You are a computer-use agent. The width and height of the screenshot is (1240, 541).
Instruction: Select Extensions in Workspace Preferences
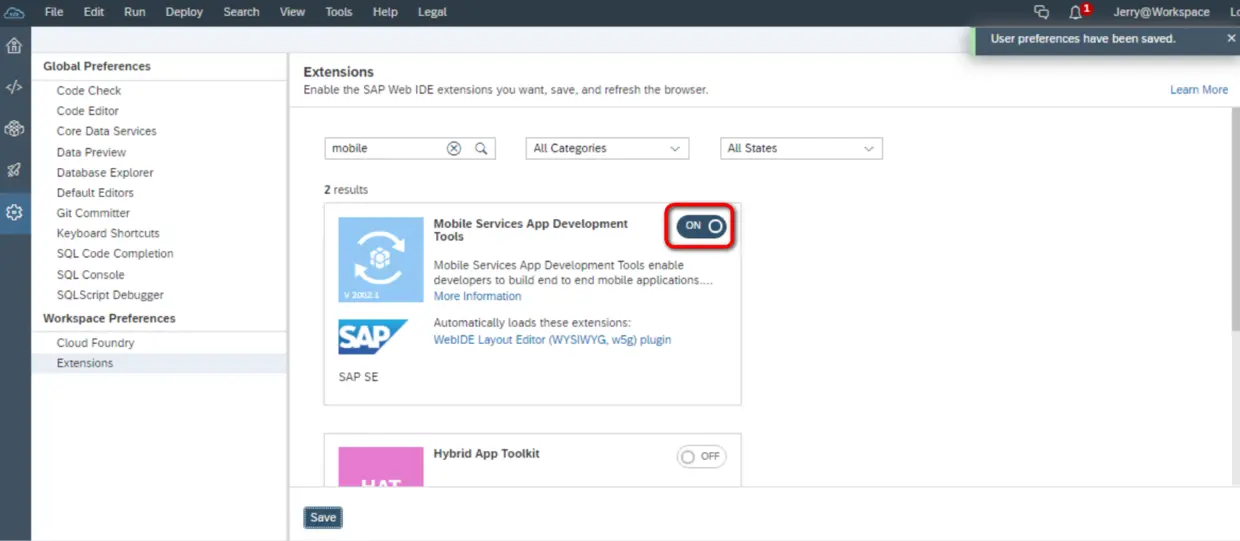pyautogui.click(x=85, y=363)
